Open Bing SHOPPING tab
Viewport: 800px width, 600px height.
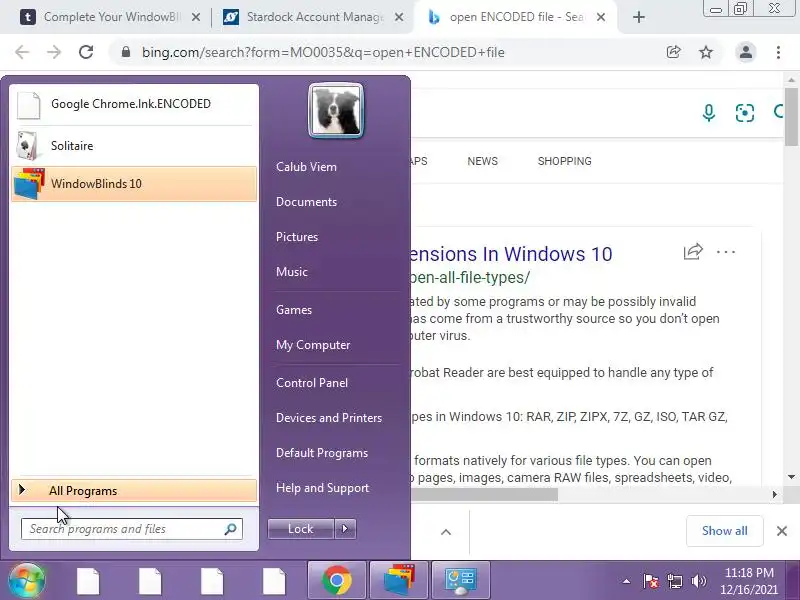pyautogui.click(x=564, y=161)
